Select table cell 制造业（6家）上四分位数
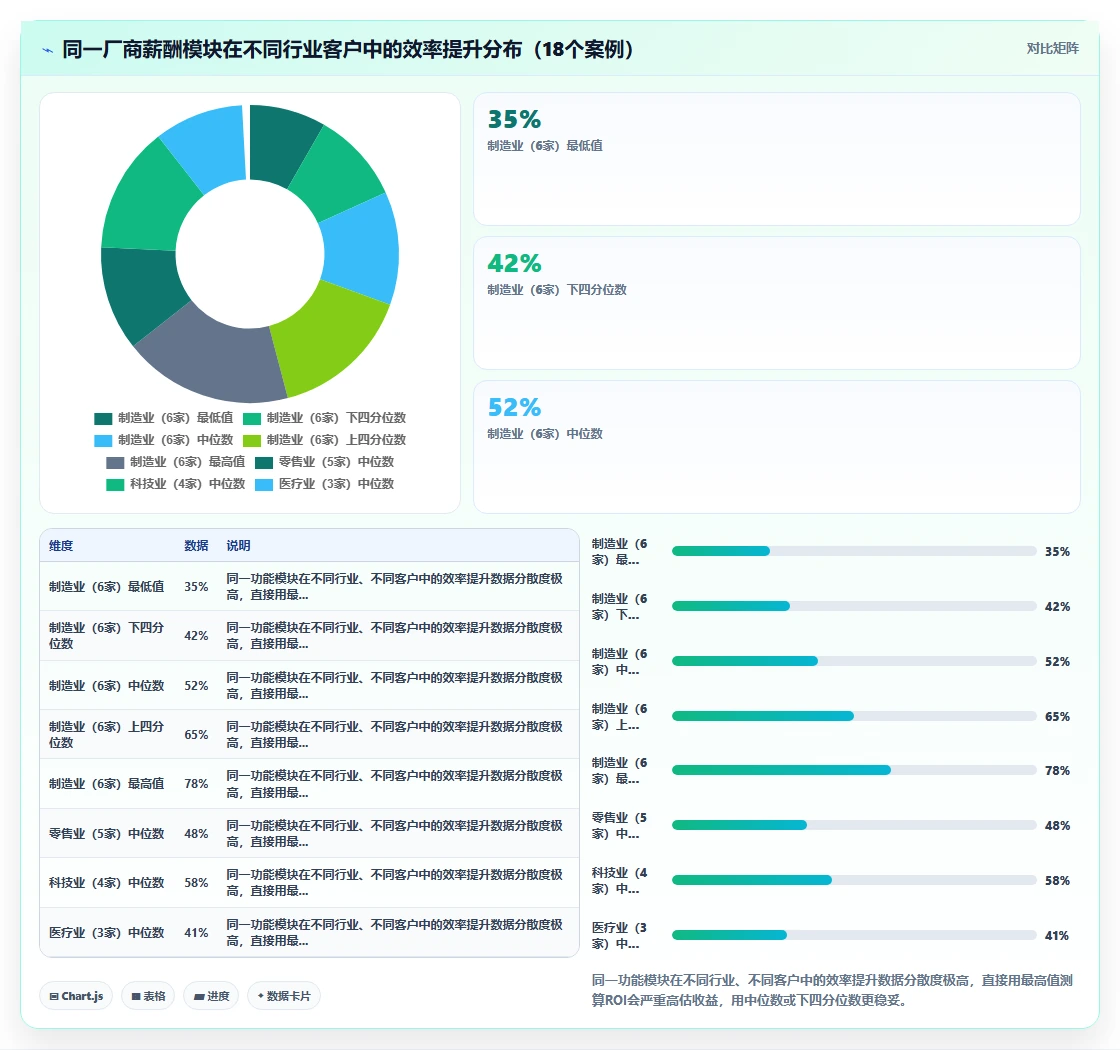Screen dimensions: 1120x1050 [106, 735]
